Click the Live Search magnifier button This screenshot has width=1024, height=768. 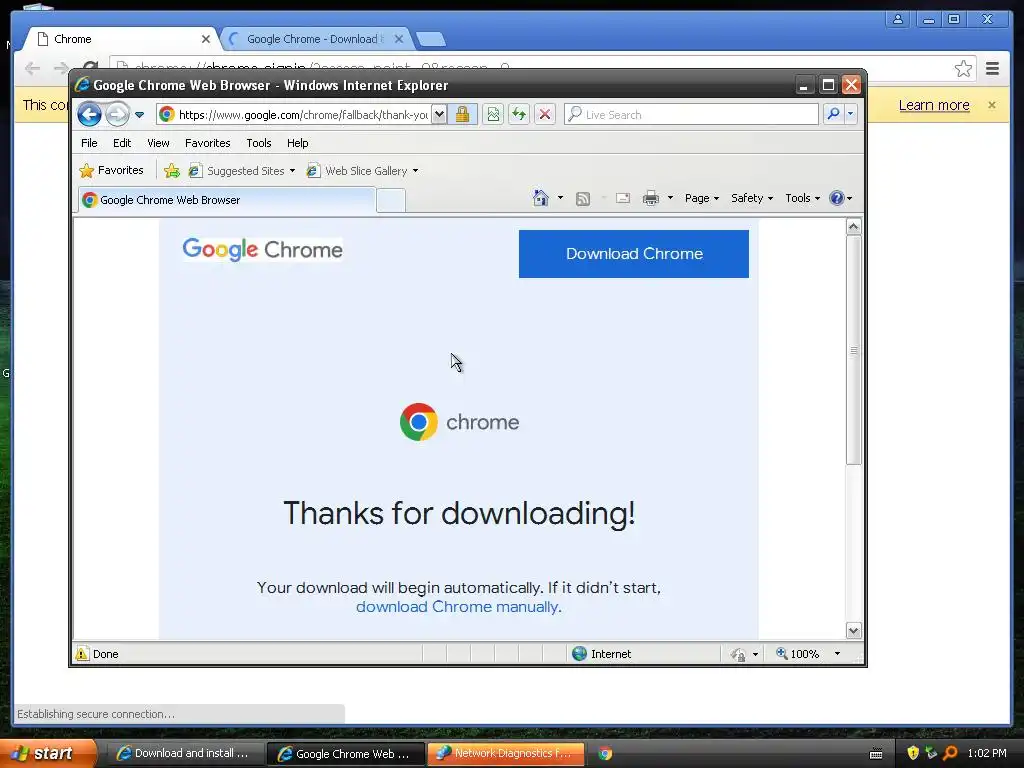[x=833, y=114]
